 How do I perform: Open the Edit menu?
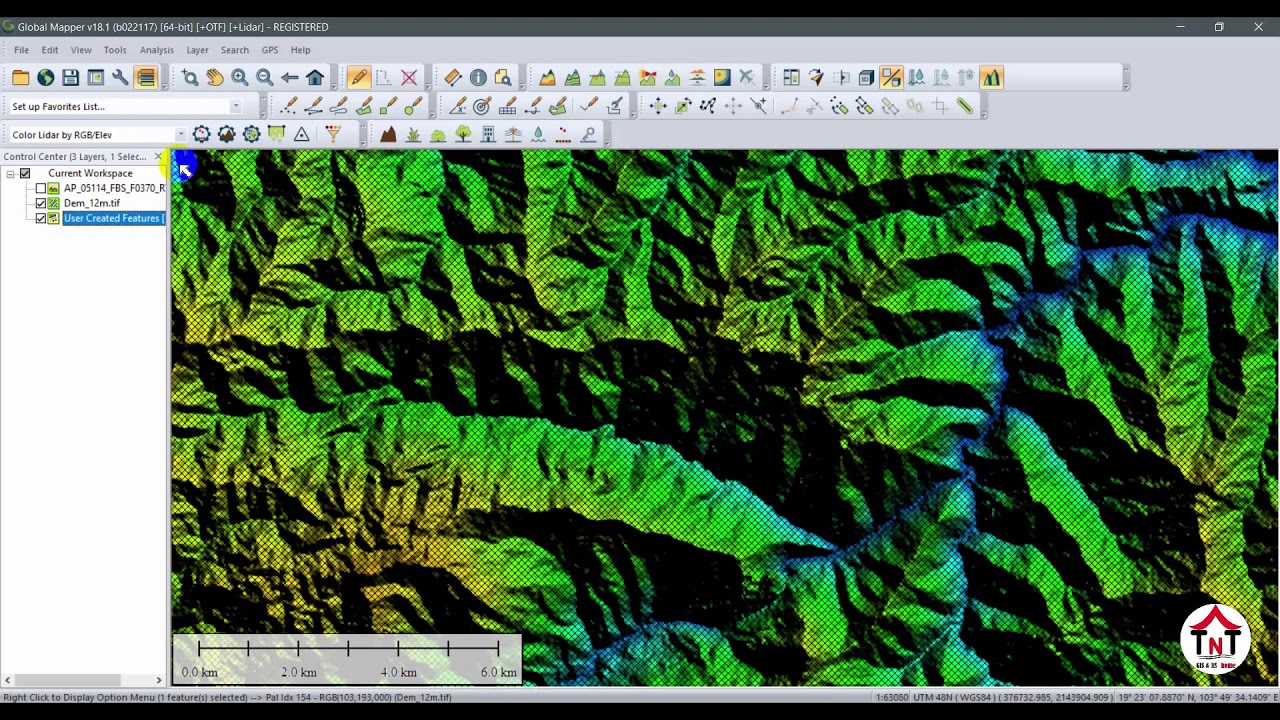49,50
